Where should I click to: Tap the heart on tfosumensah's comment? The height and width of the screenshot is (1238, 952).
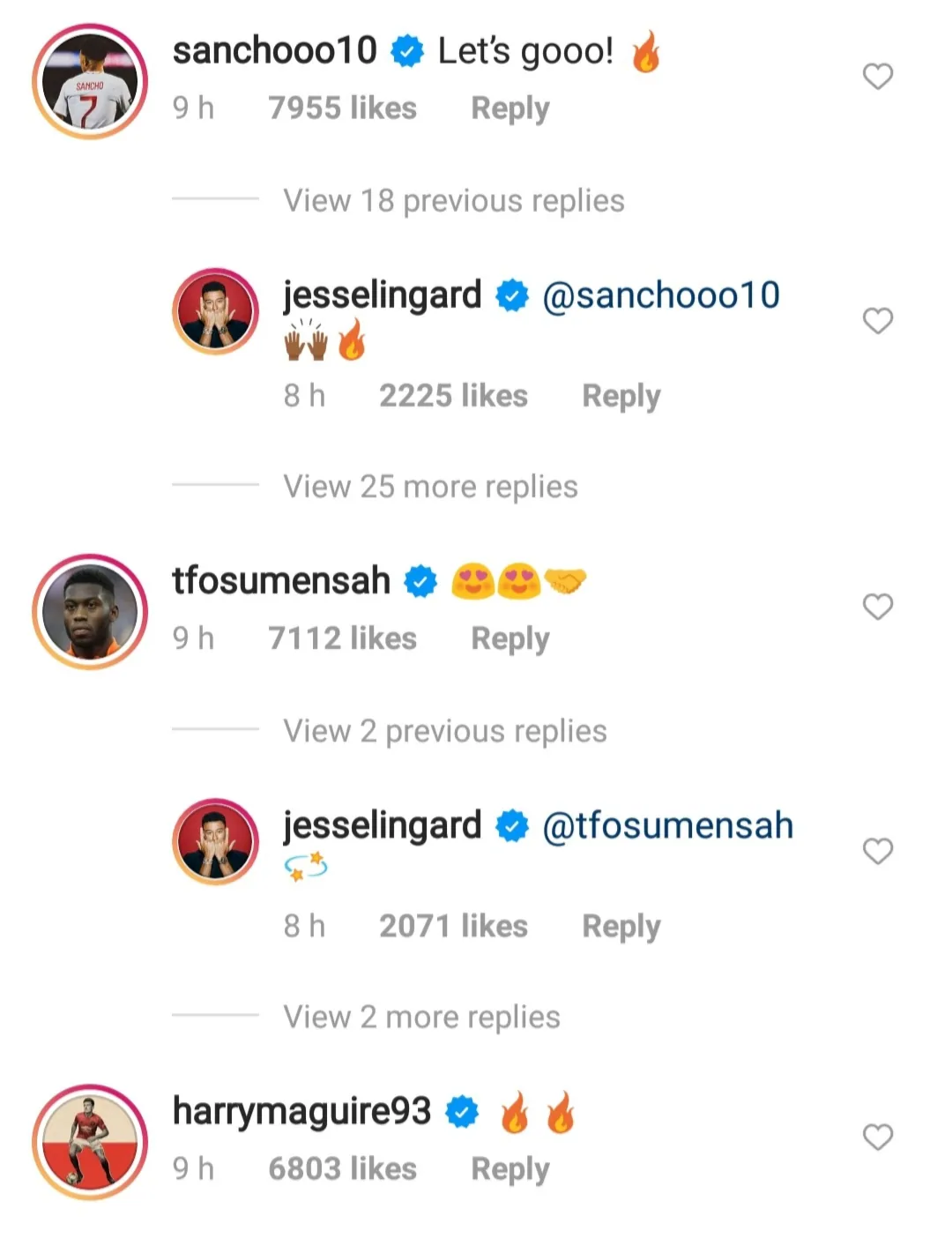tap(877, 607)
